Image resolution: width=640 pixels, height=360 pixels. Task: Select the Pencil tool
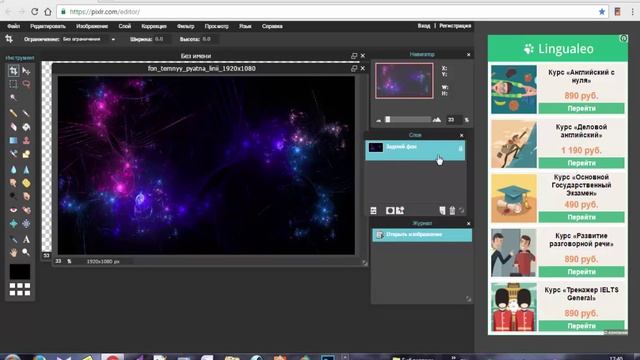point(13,113)
